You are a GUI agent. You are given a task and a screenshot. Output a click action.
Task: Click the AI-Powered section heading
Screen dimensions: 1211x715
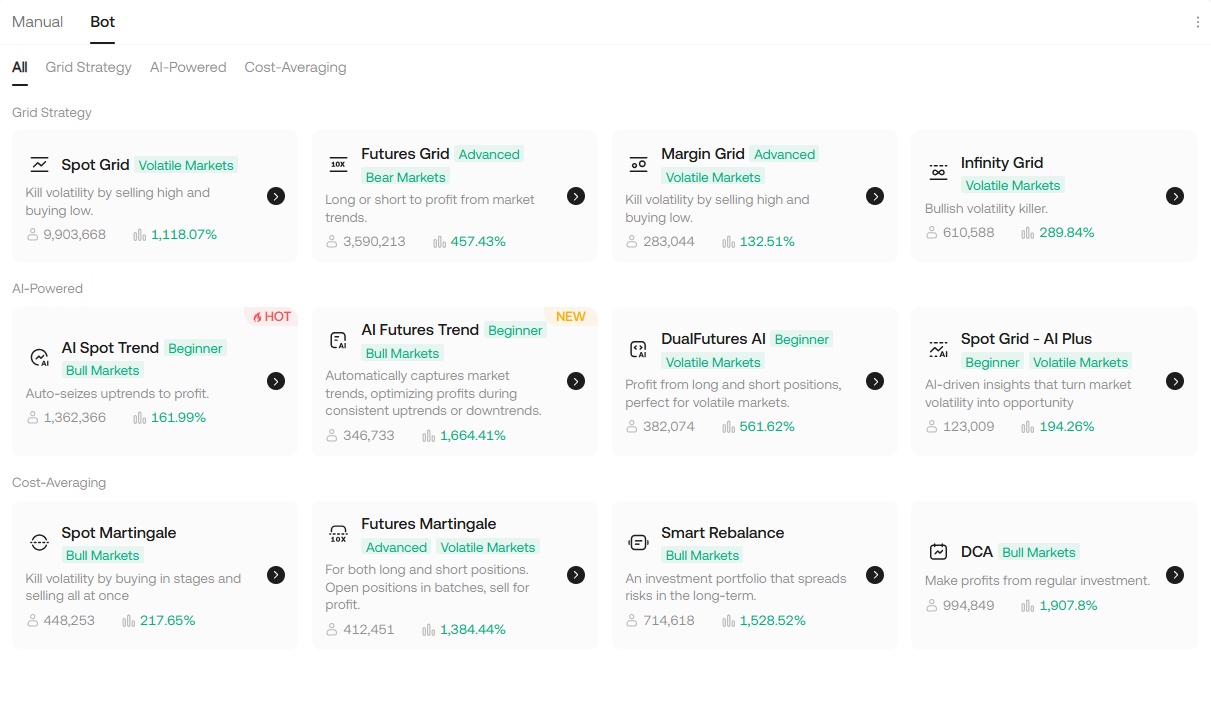pyautogui.click(x=47, y=289)
